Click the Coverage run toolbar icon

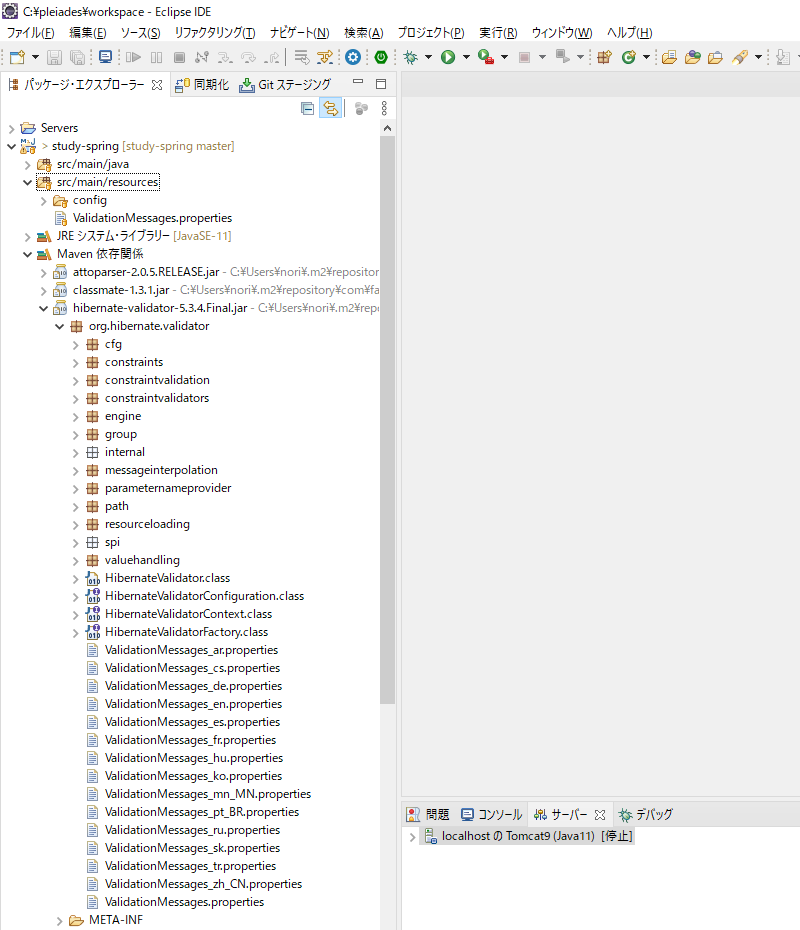point(486,57)
